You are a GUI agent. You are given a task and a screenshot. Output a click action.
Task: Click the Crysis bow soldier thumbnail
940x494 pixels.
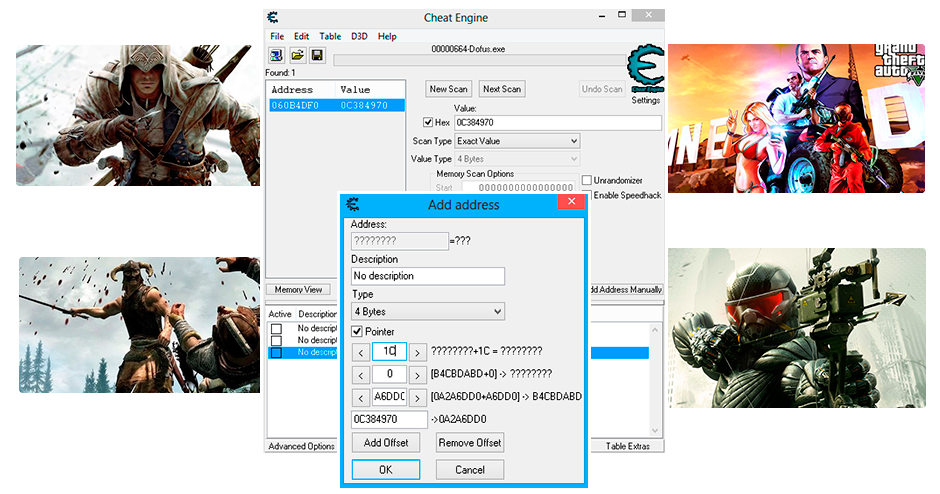tap(797, 328)
